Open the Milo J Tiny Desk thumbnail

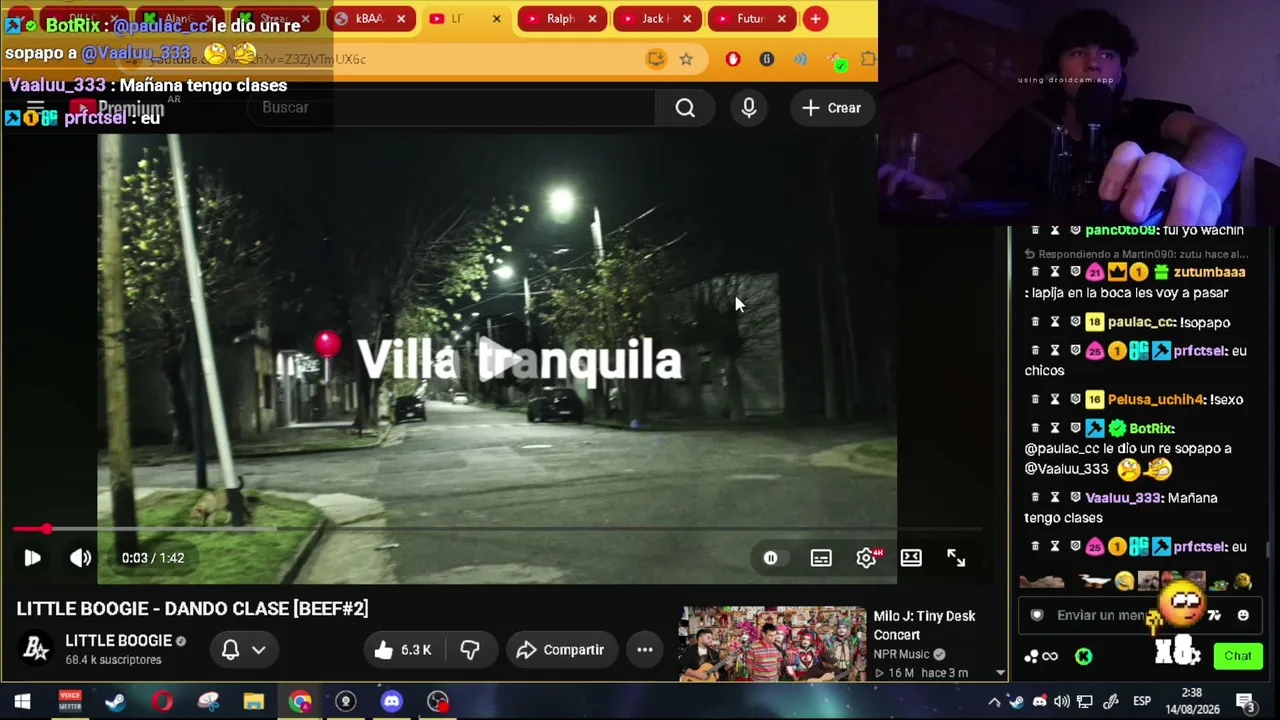[x=773, y=643]
